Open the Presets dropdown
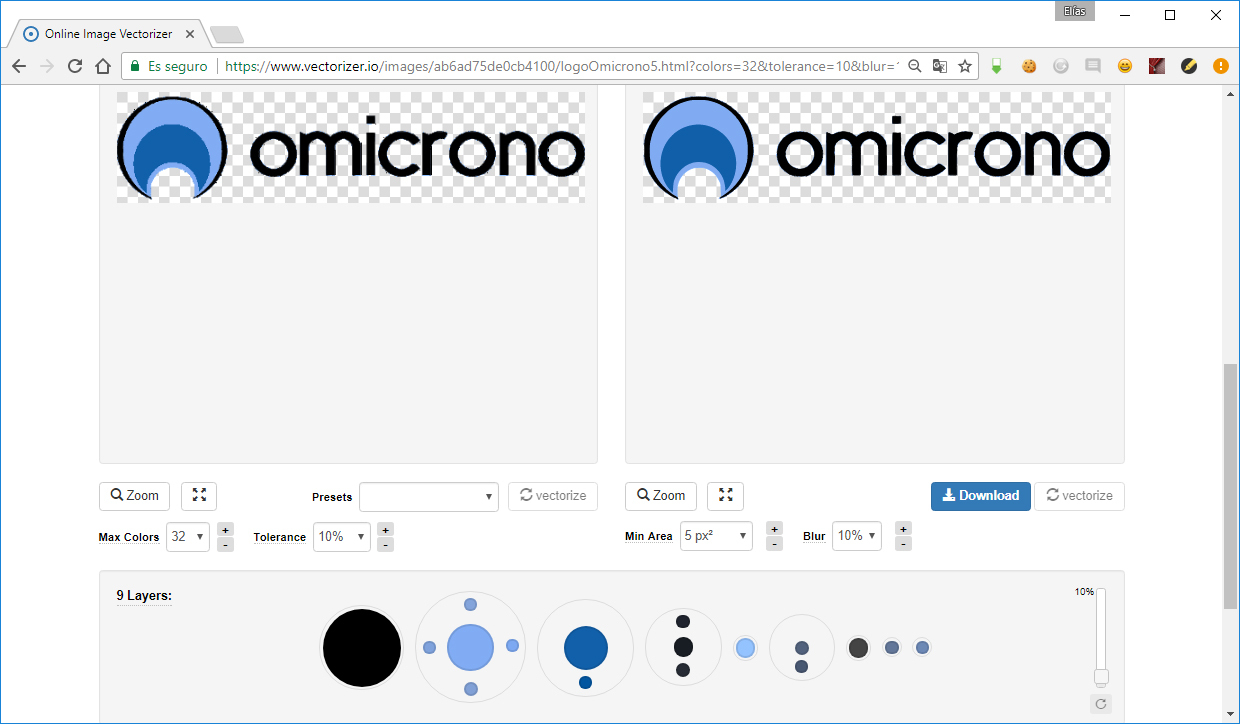1240x724 pixels. coord(429,497)
